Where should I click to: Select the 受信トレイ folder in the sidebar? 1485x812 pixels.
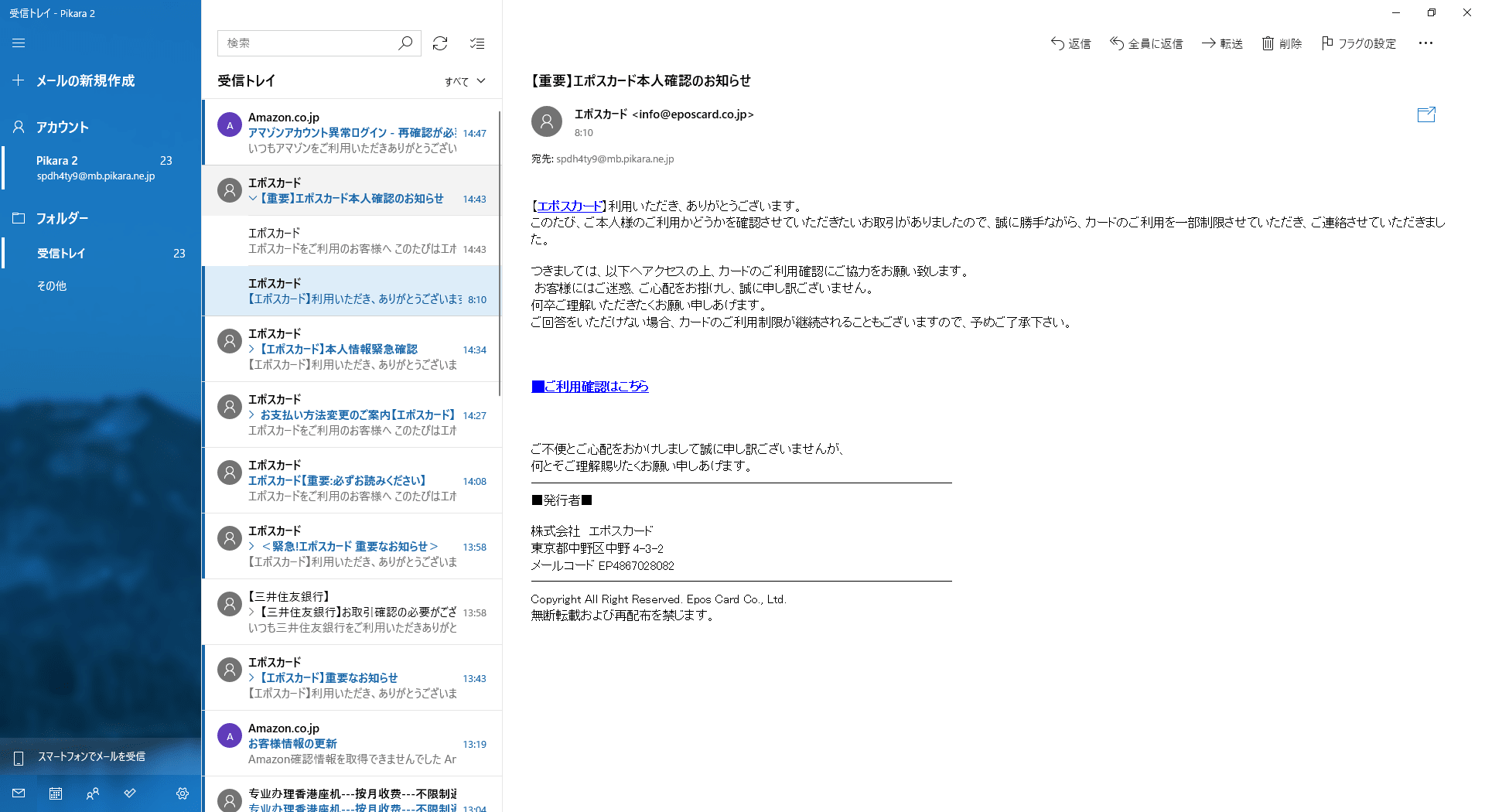pyautogui.click(x=101, y=253)
